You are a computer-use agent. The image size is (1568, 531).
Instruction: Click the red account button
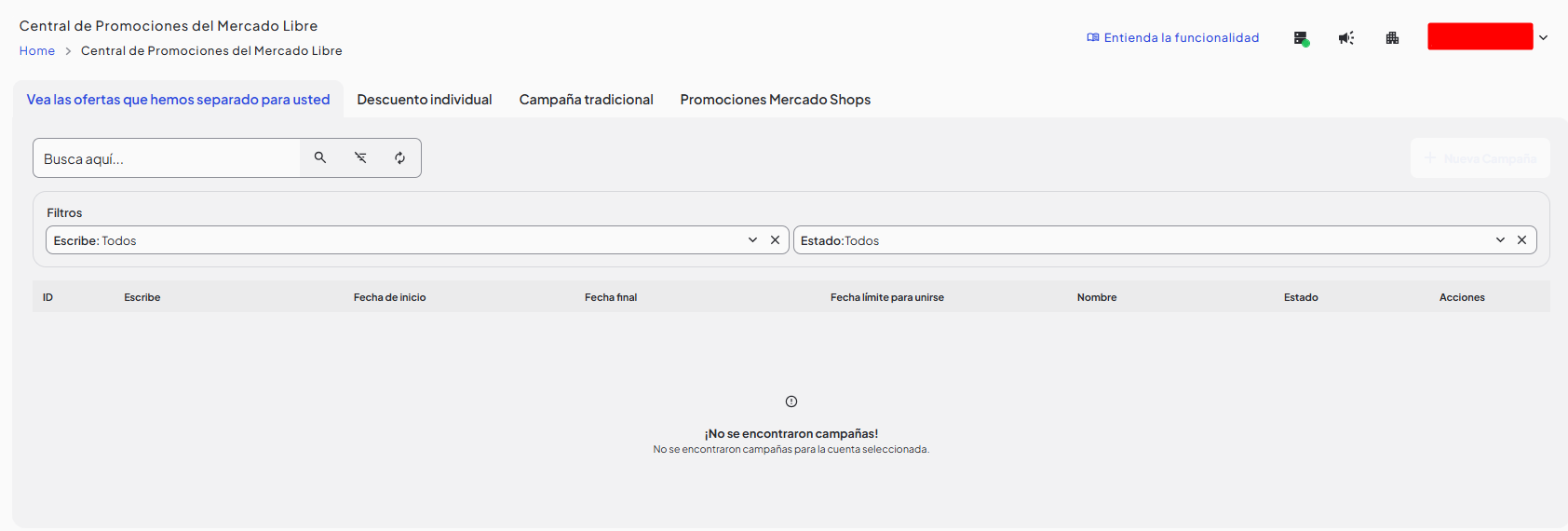[x=1480, y=36]
